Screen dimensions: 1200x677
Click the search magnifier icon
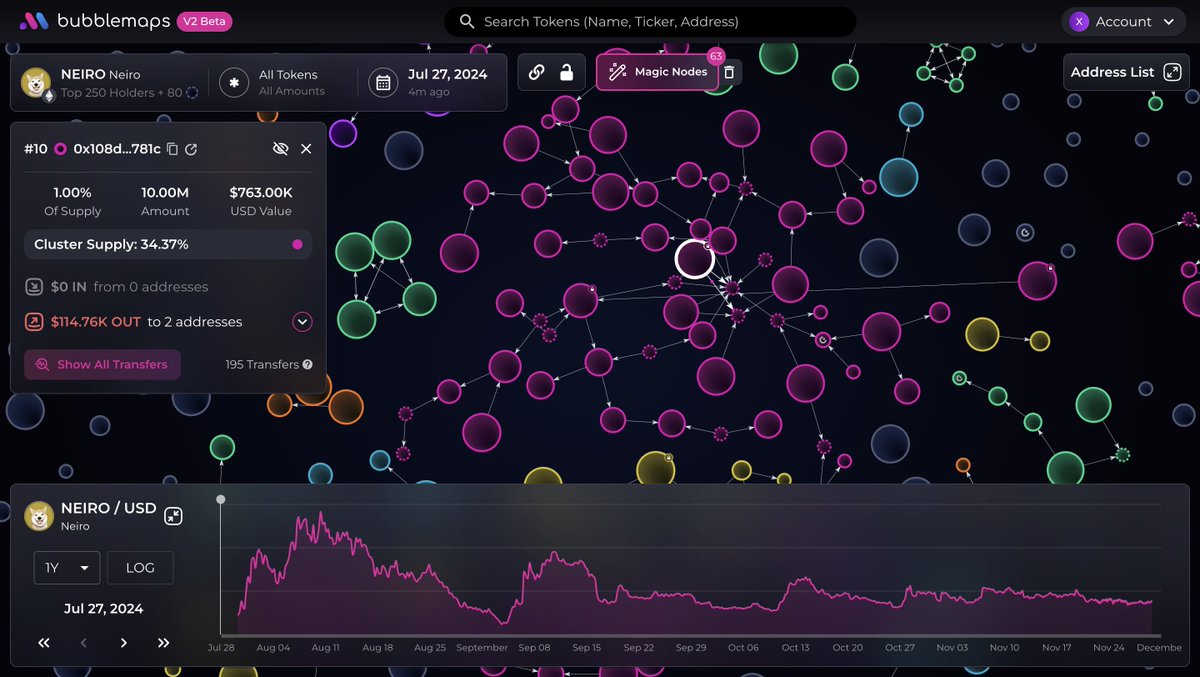pos(466,21)
